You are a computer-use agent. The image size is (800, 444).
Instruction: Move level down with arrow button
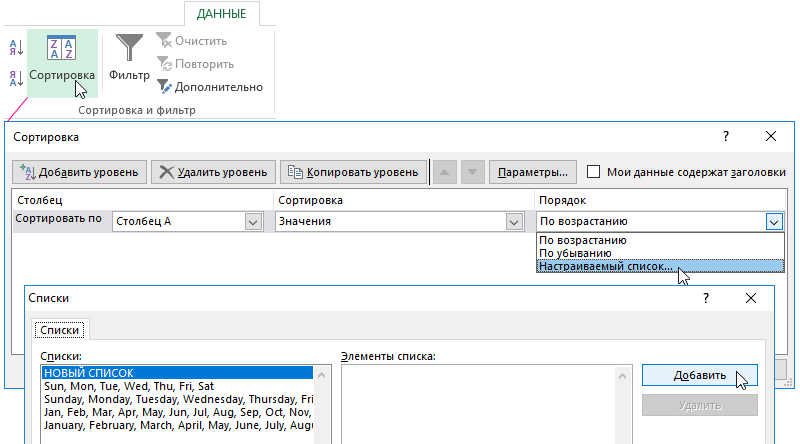tap(472, 172)
